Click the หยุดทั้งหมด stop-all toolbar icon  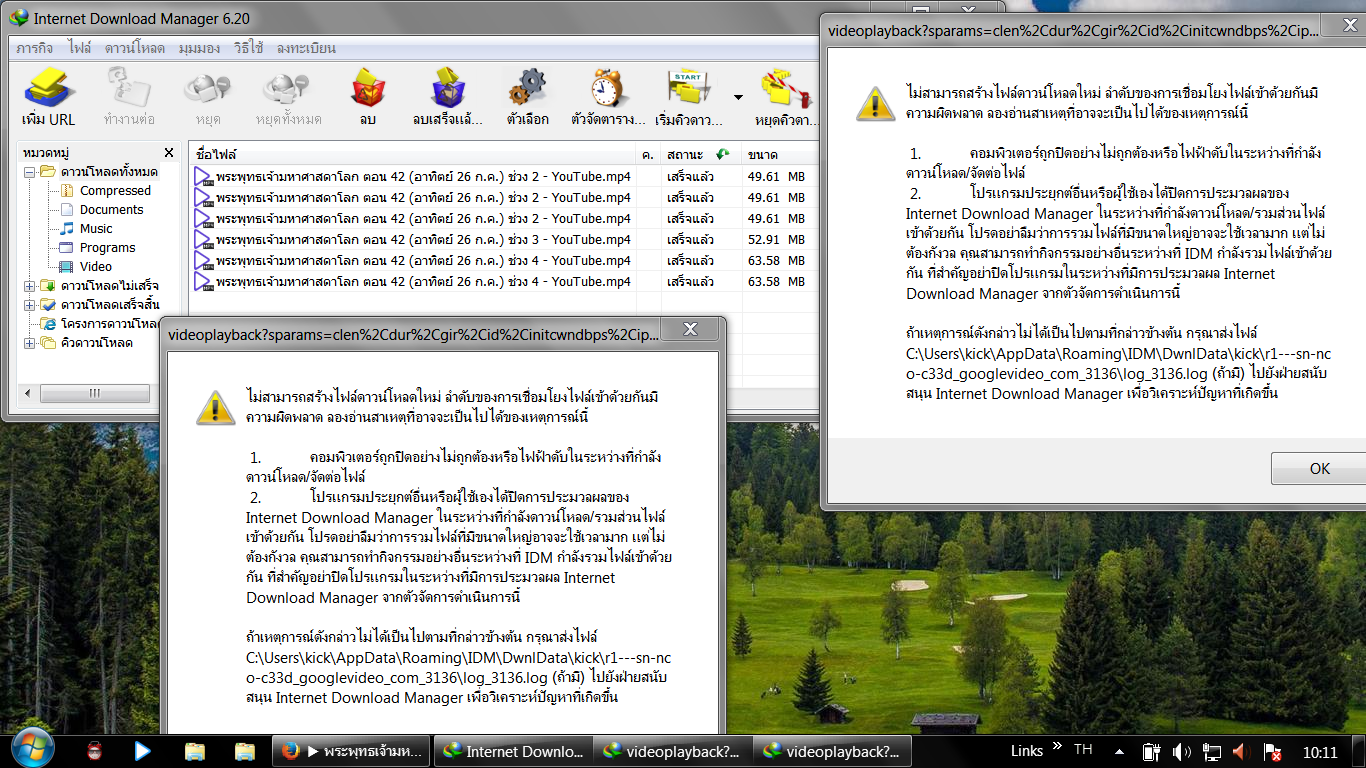289,97
